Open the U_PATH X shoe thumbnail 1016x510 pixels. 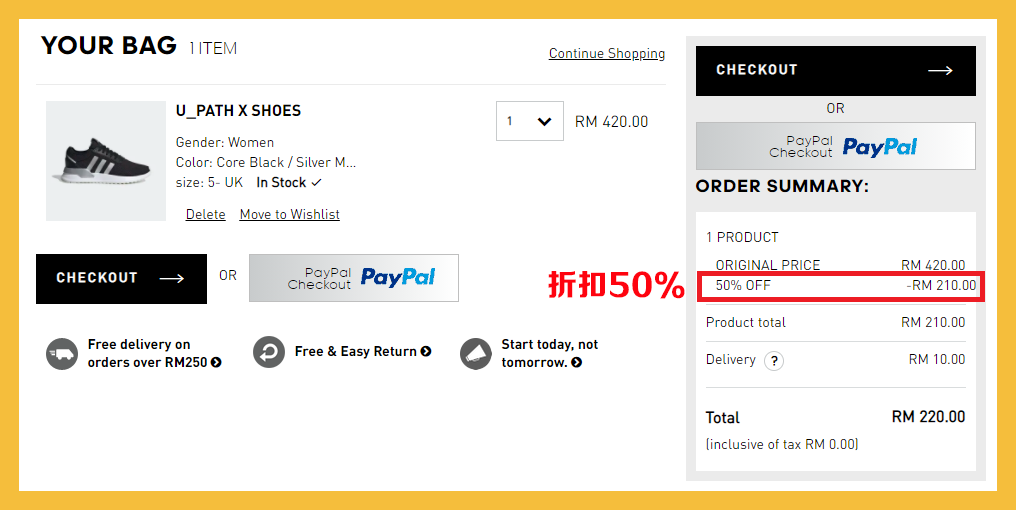click(x=105, y=160)
